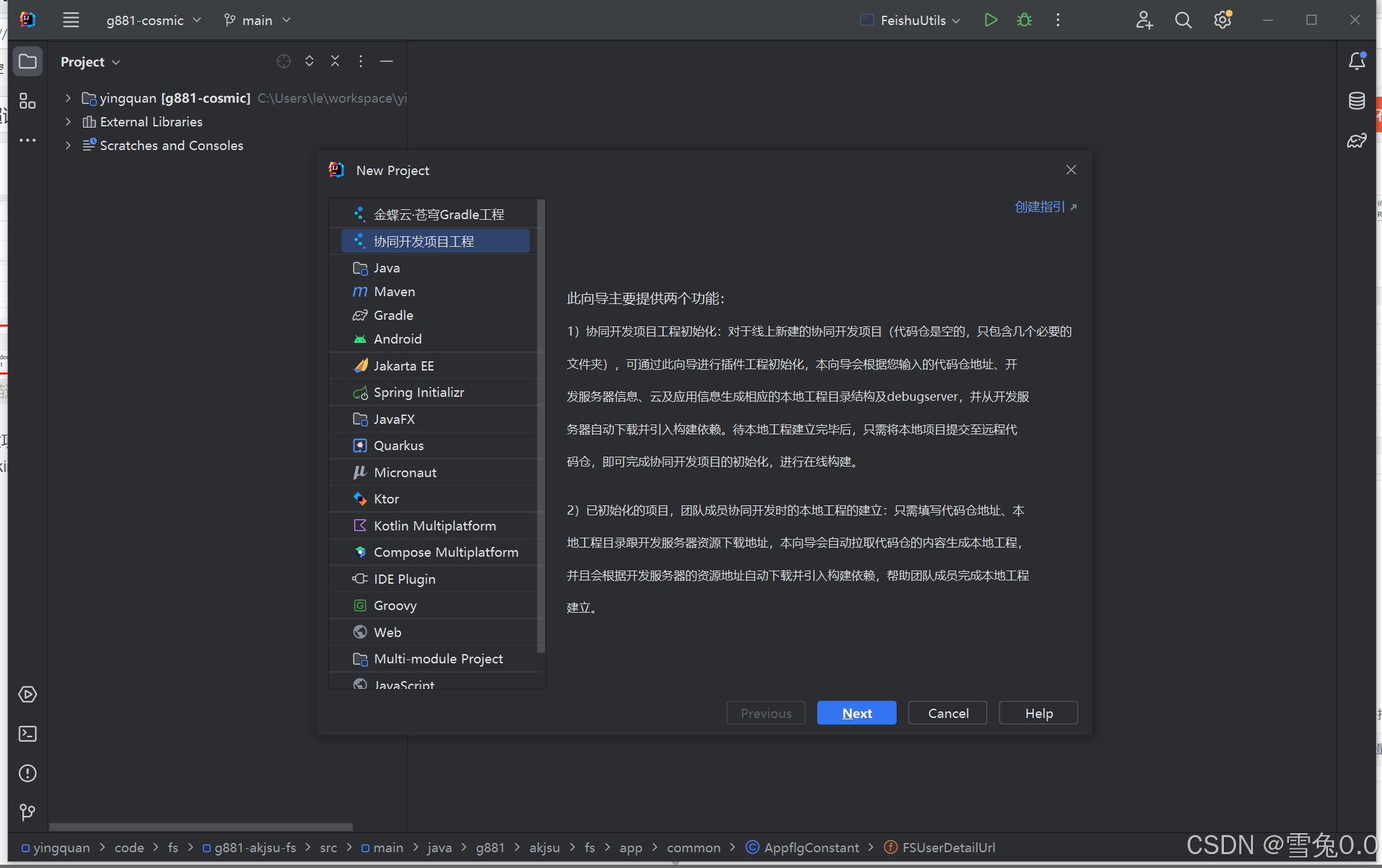Open the Terminal tool window icon

[28, 734]
